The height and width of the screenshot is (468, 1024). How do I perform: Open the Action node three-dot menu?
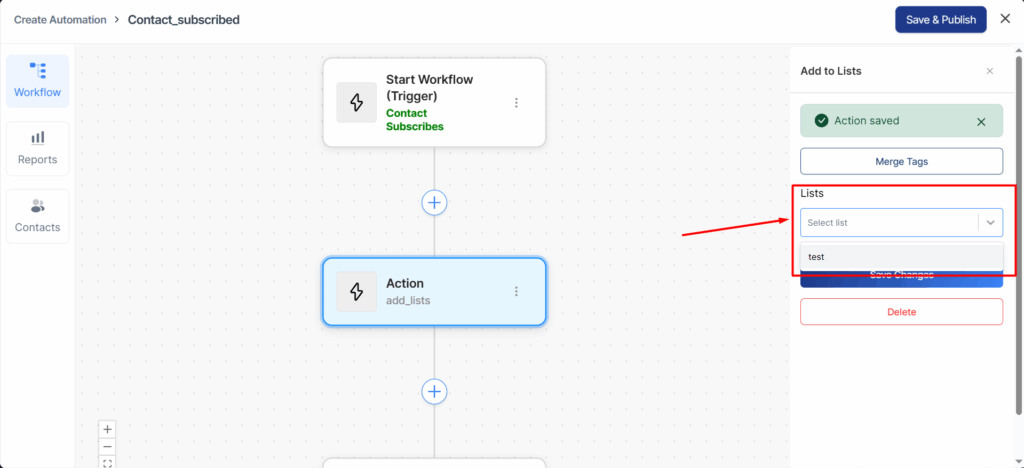click(516, 291)
